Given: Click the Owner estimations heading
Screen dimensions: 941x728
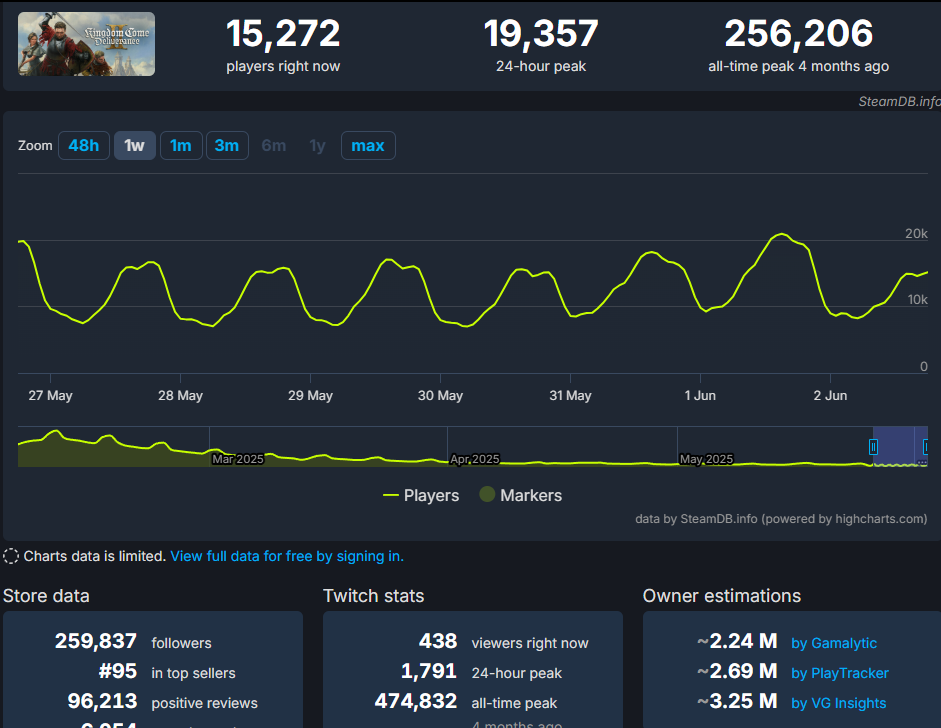Looking at the screenshot, I should pos(722,596).
